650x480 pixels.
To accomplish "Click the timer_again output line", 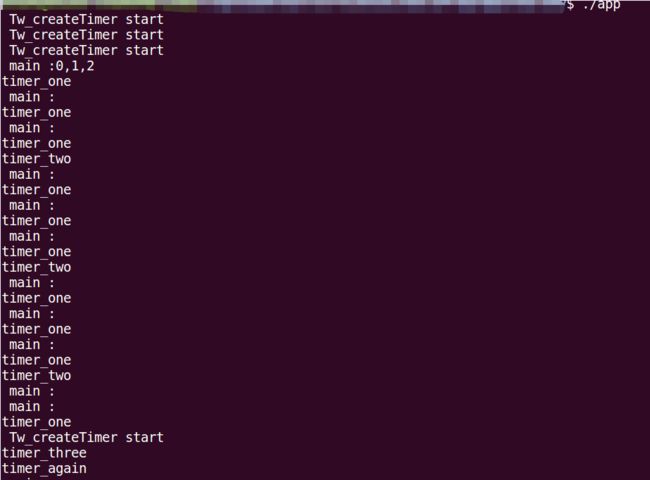I will [44, 469].
